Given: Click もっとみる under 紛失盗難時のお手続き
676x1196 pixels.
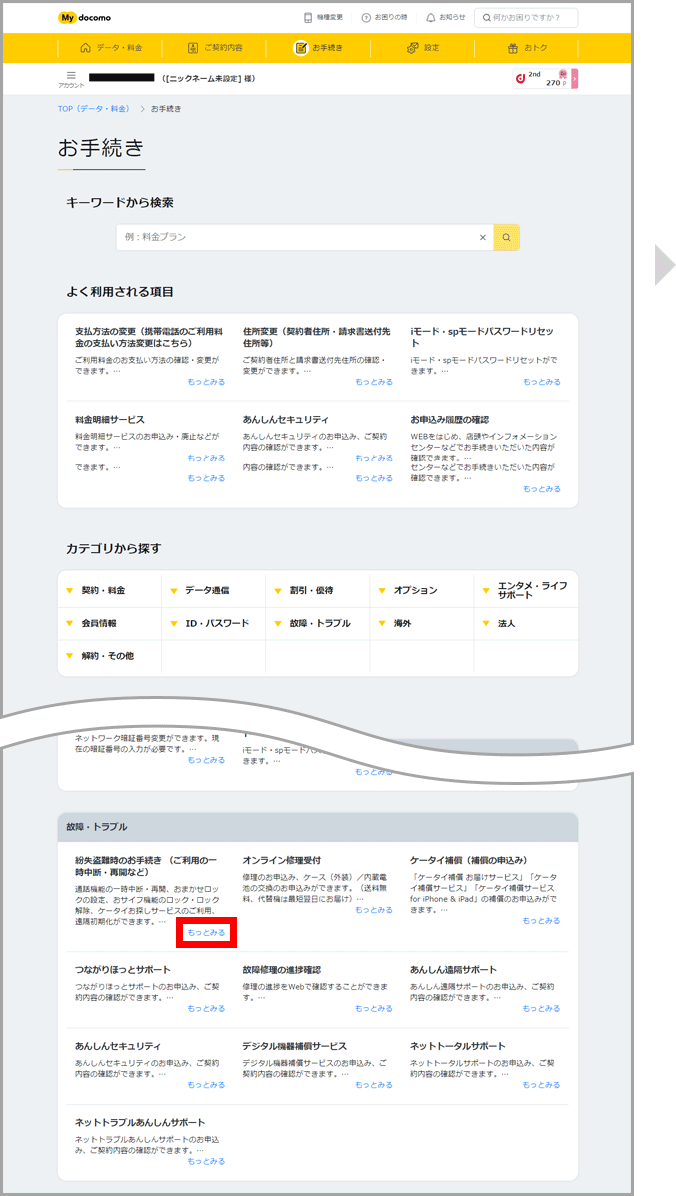Looking at the screenshot, I should click(x=206, y=932).
